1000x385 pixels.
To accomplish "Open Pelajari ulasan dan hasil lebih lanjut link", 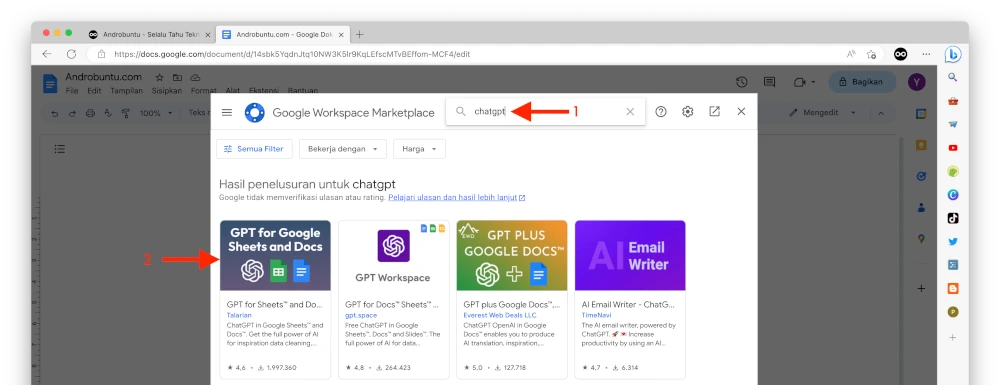I will click(x=457, y=198).
